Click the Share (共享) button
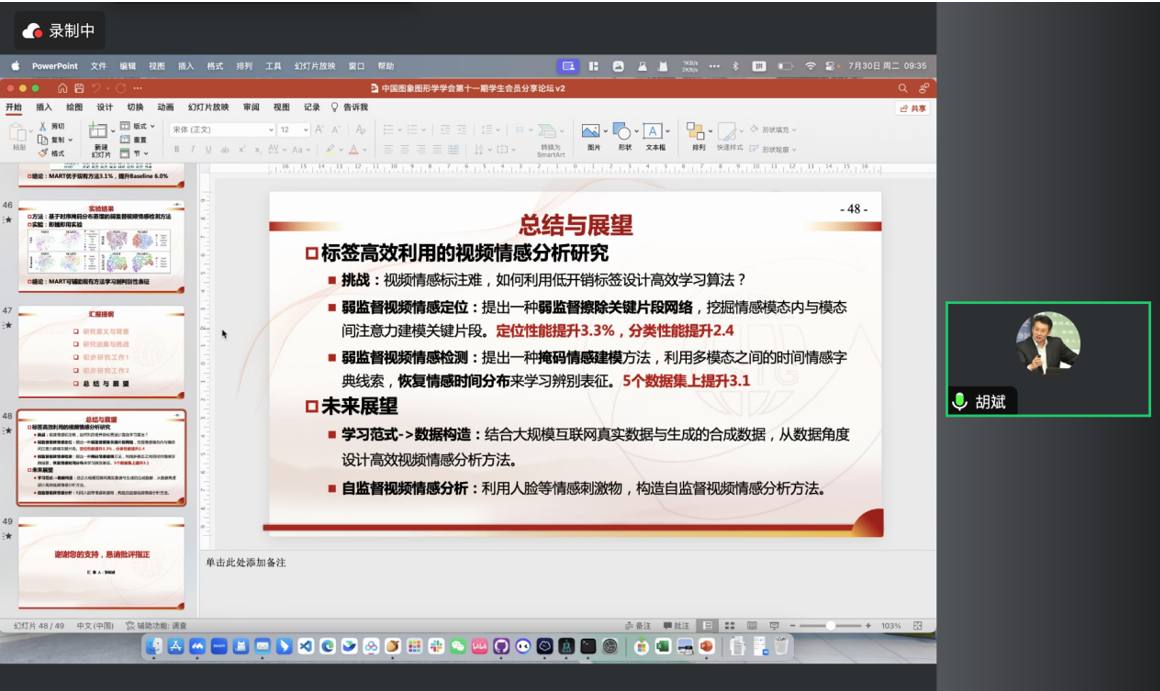The width and height of the screenshot is (1160, 691). [x=913, y=108]
